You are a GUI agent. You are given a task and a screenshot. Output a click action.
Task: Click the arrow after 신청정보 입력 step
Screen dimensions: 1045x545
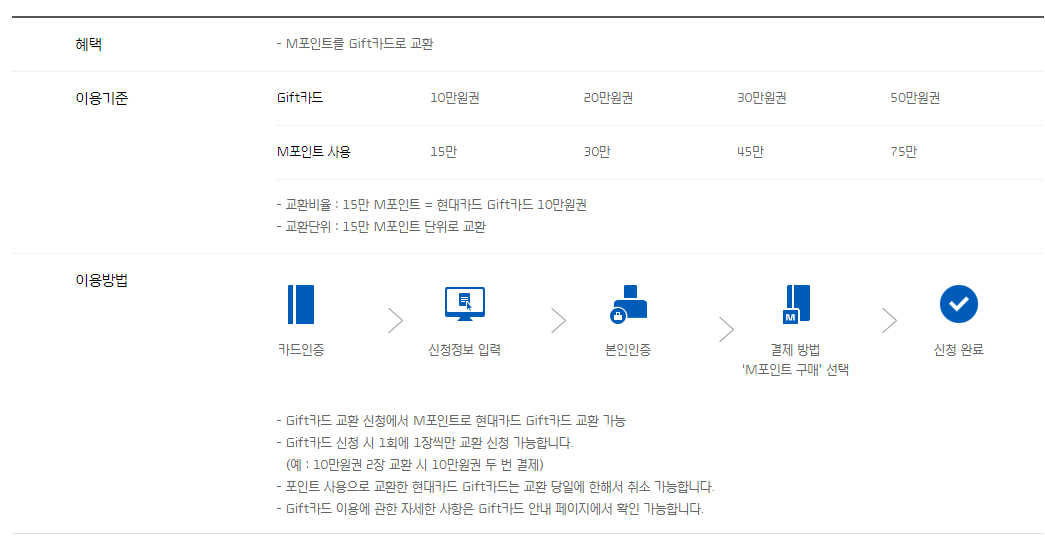(x=558, y=320)
